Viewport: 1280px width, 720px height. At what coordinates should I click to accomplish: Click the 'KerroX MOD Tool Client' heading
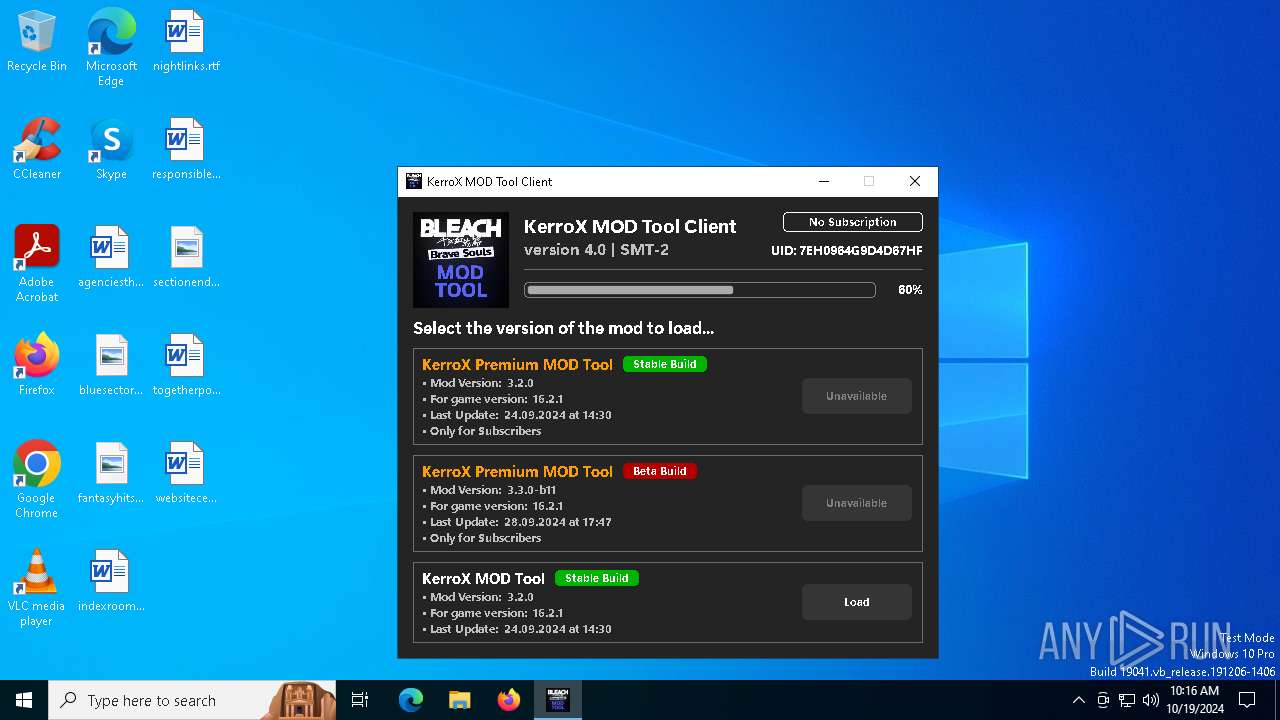[x=630, y=226]
